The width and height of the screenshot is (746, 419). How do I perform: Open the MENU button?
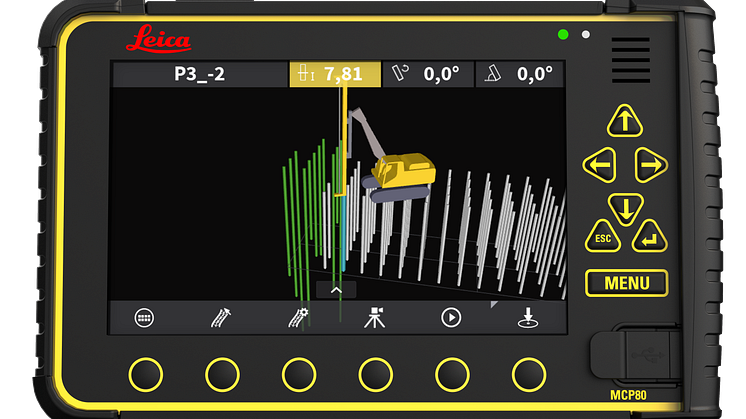coord(627,283)
